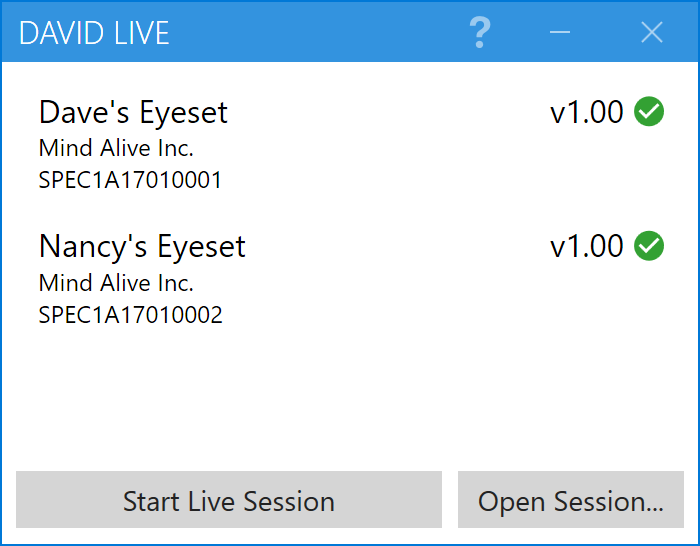Click blank space right of Dave's serial number

(x=450, y=181)
